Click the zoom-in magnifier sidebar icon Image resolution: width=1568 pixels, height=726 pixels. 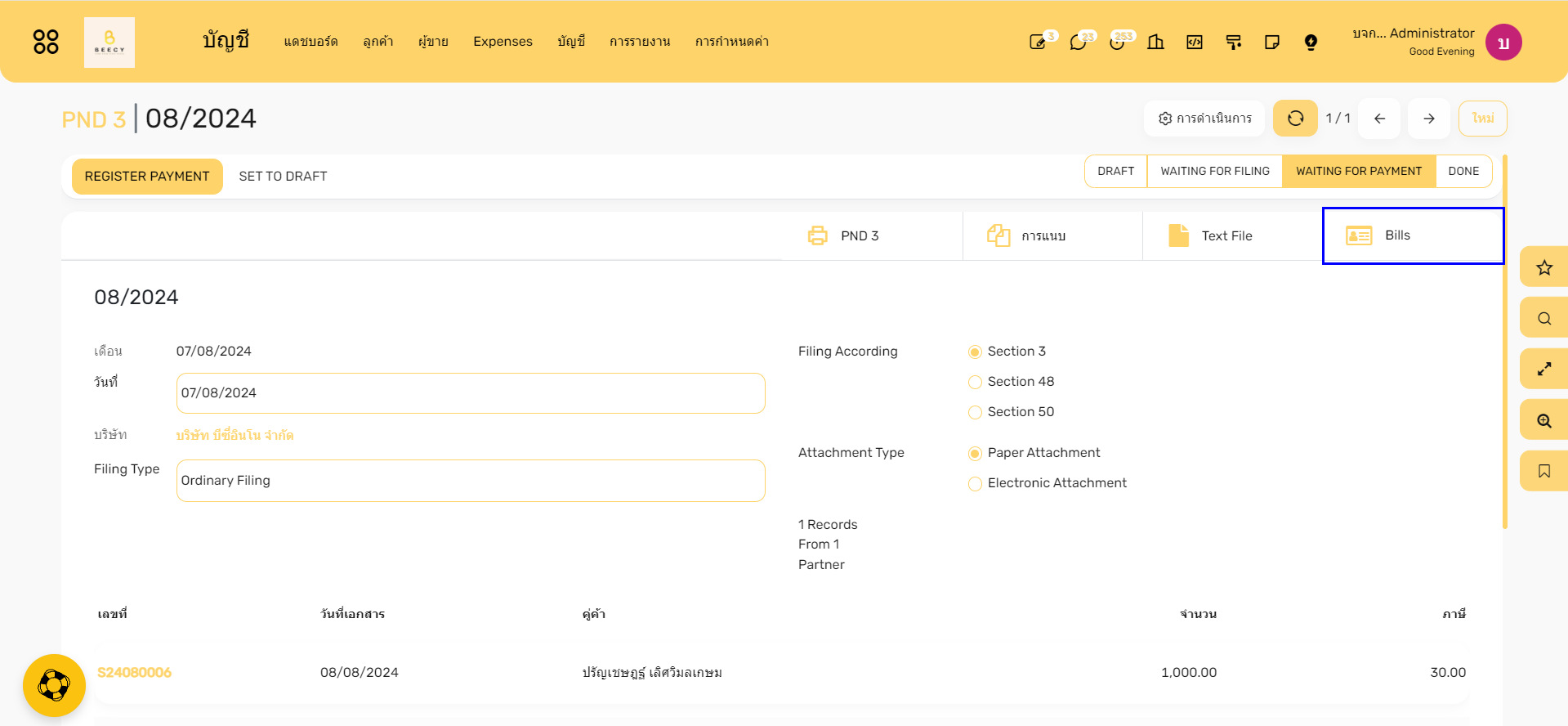tap(1543, 420)
